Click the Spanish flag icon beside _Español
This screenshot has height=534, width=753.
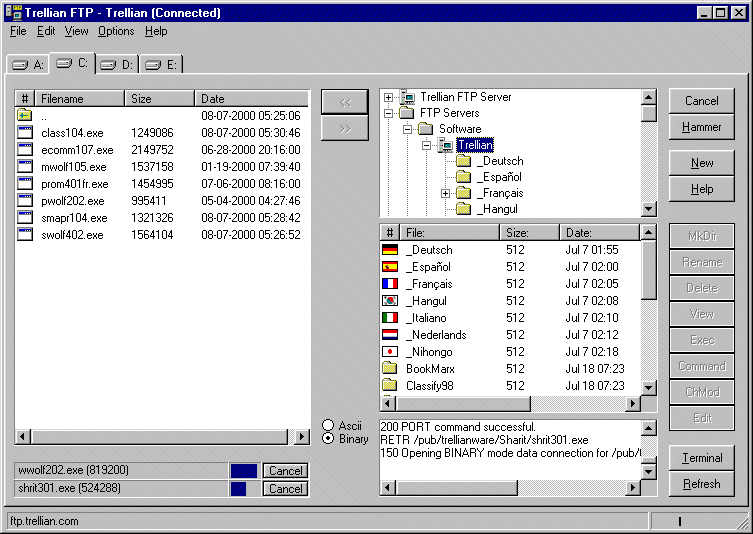[x=390, y=267]
